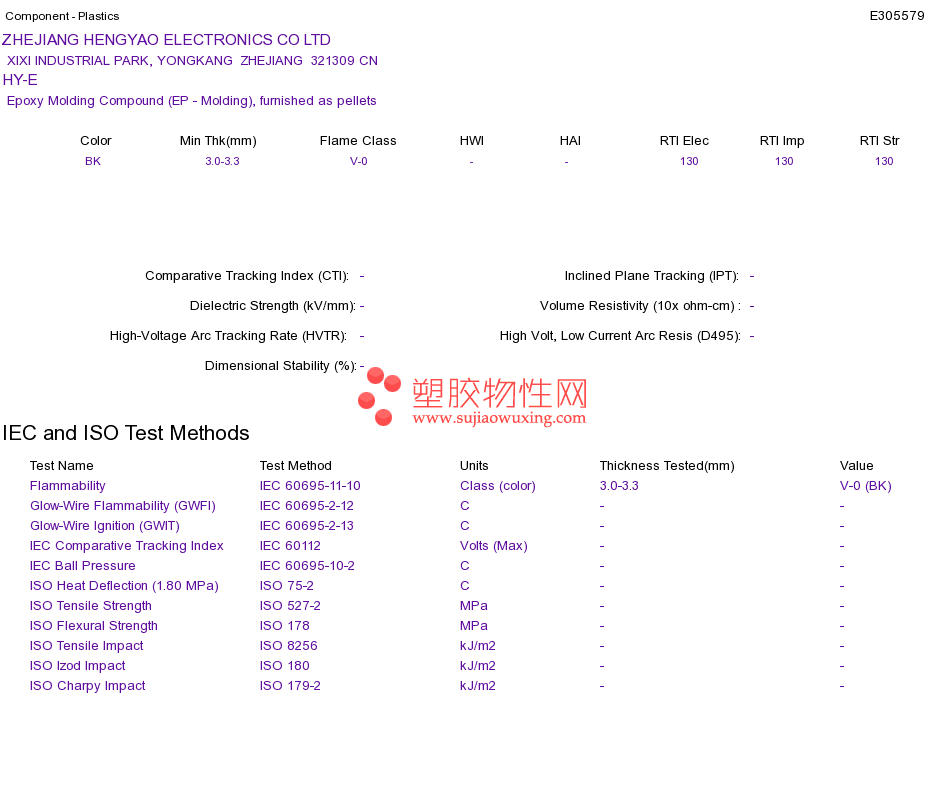The height and width of the screenshot is (800, 950).
Task: Open the Glow-Wire Flammability (GWFI) link
Action: [x=122, y=506]
